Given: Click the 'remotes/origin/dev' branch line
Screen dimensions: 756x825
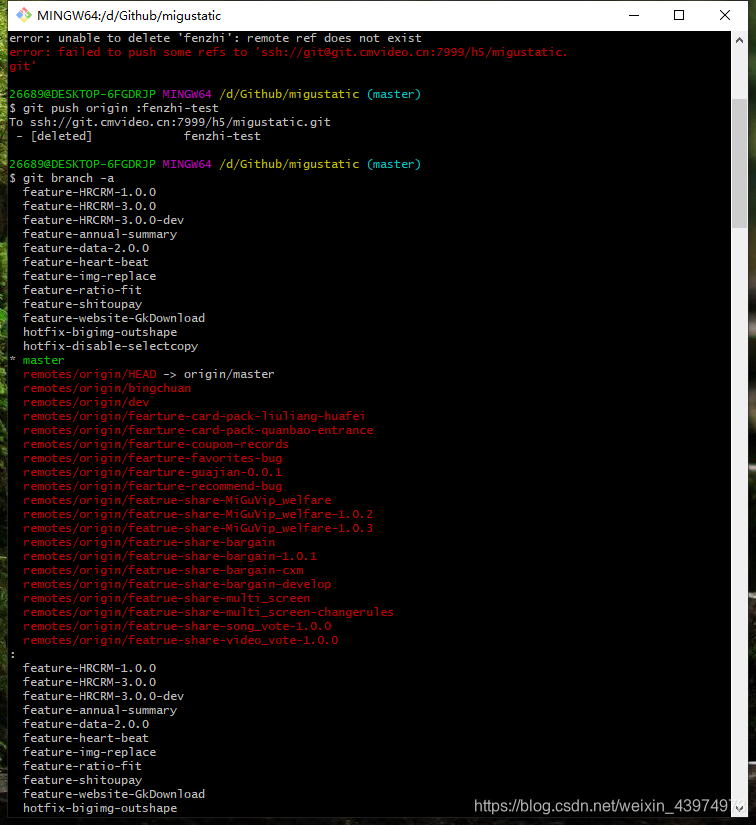Looking at the screenshot, I should [86, 402].
